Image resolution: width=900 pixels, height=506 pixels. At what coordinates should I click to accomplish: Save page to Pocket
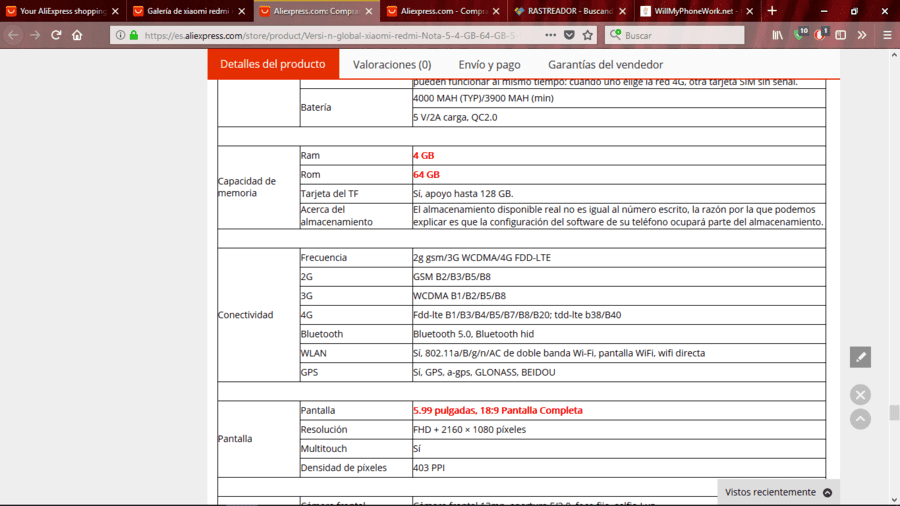pos(569,35)
